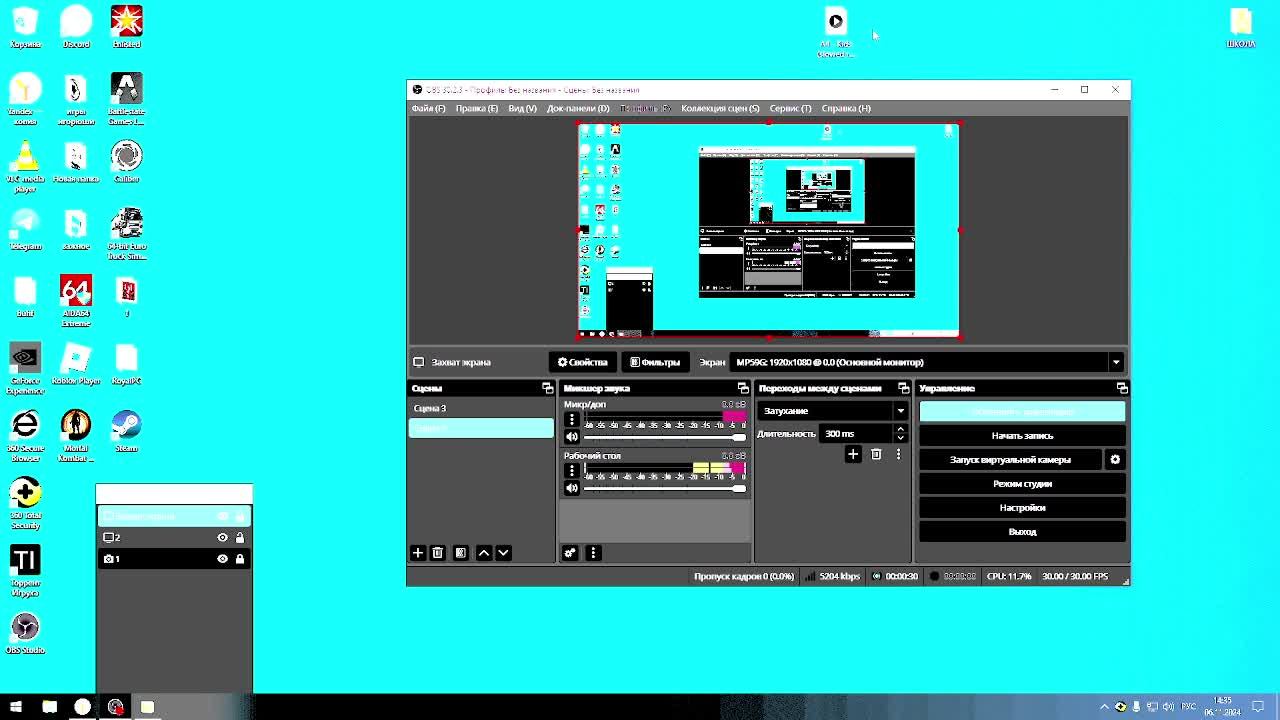1280x720 pixels.
Task: Open 360 Total Security shortcut
Action: 25,503
